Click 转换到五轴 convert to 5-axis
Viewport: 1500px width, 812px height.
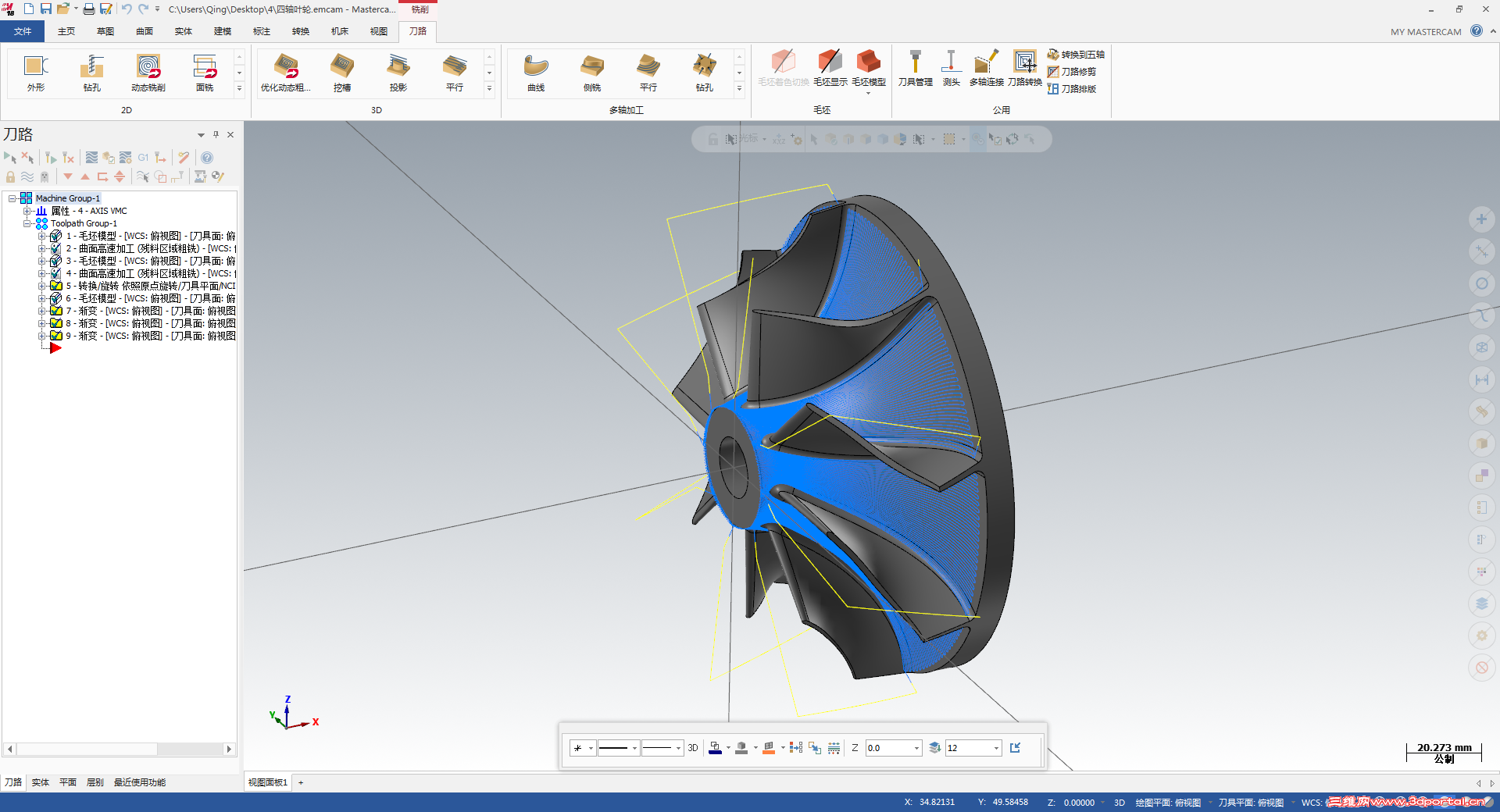1077,55
